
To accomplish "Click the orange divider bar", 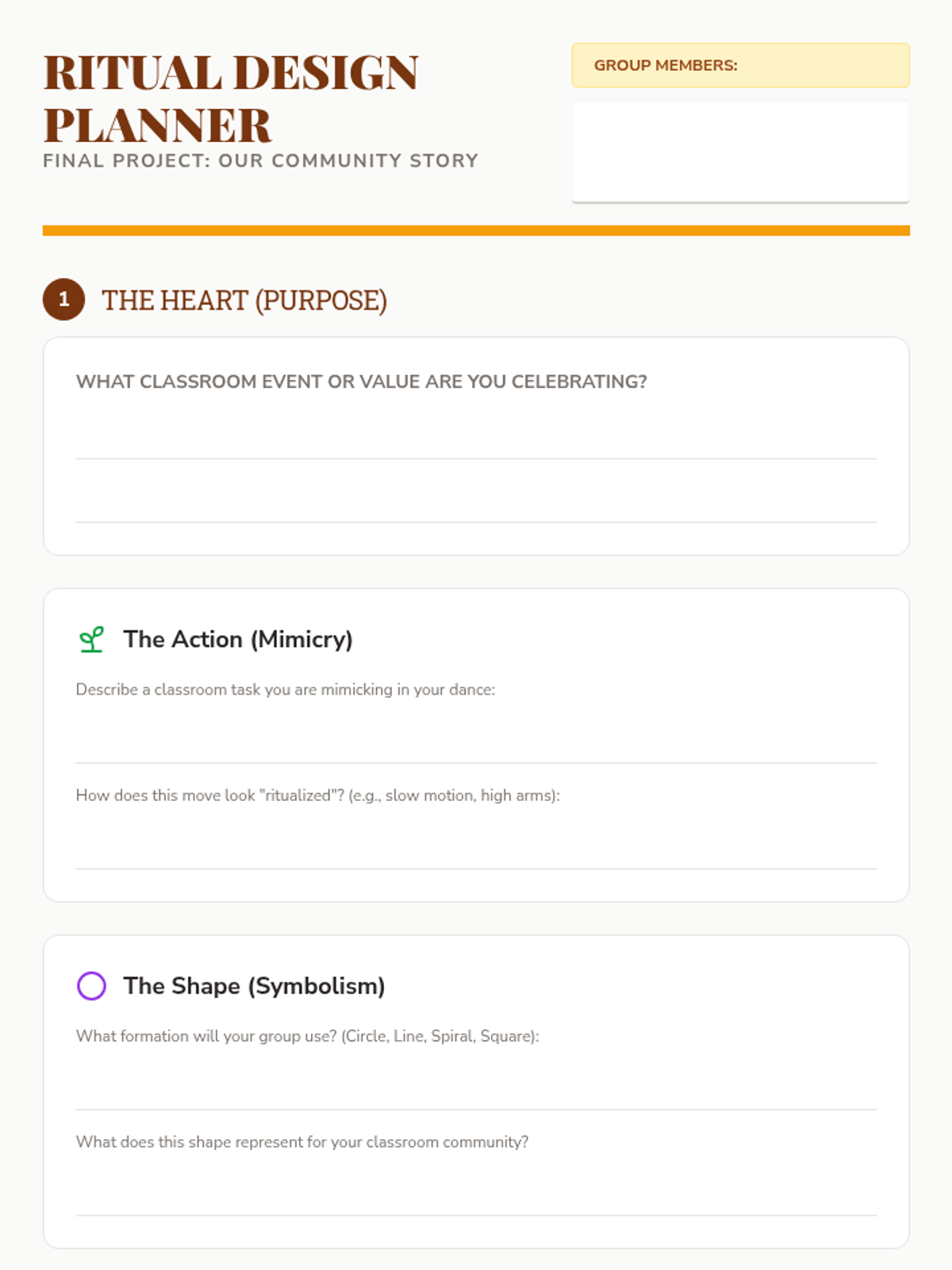I will [476, 231].
